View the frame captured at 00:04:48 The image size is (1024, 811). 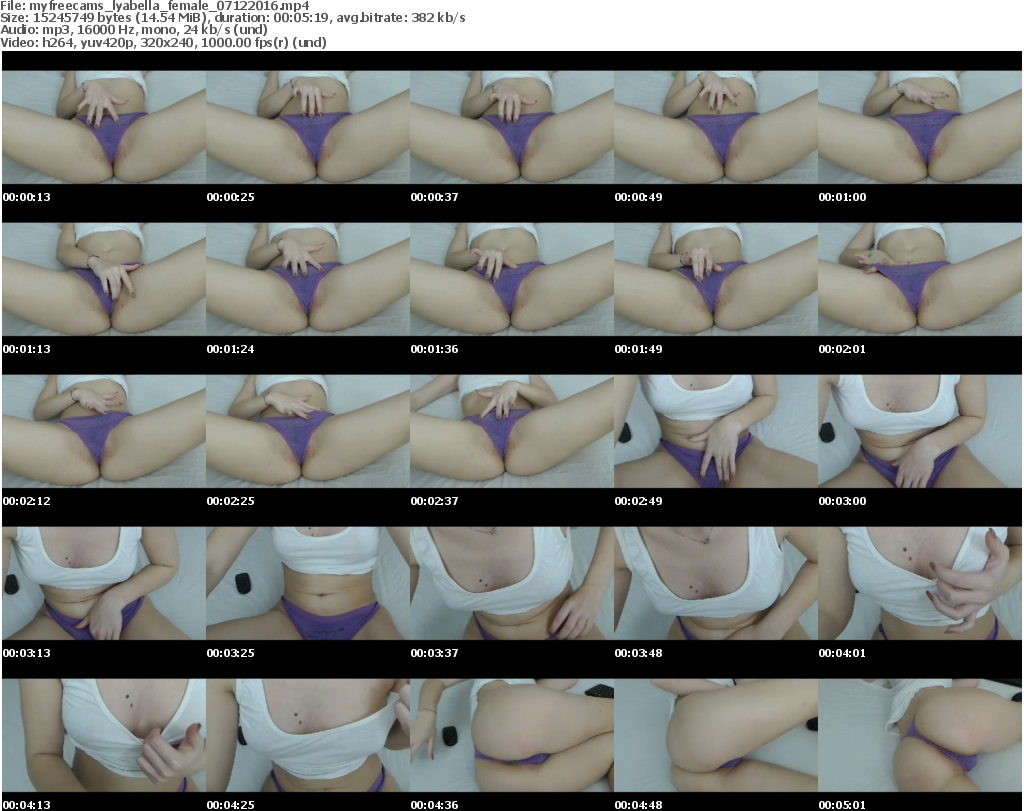click(716, 735)
